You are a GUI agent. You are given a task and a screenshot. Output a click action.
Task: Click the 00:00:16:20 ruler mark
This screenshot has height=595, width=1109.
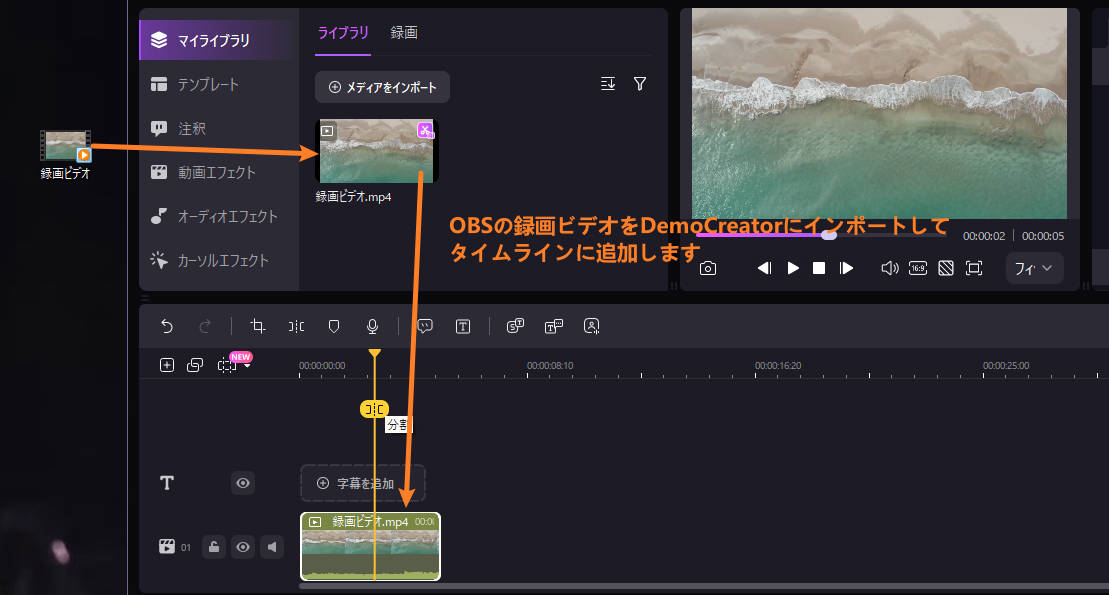pyautogui.click(x=778, y=366)
